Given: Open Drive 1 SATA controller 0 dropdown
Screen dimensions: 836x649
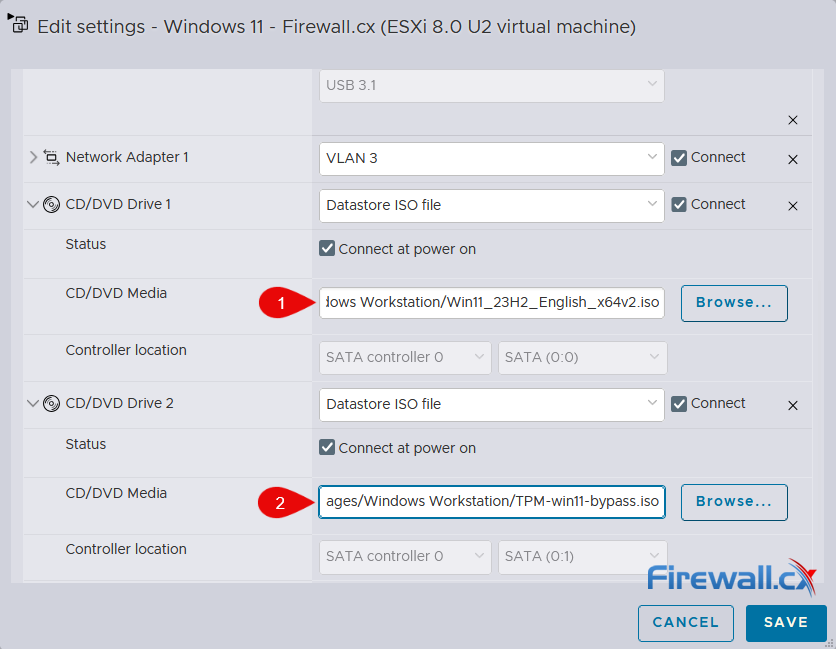Looking at the screenshot, I should [405, 358].
